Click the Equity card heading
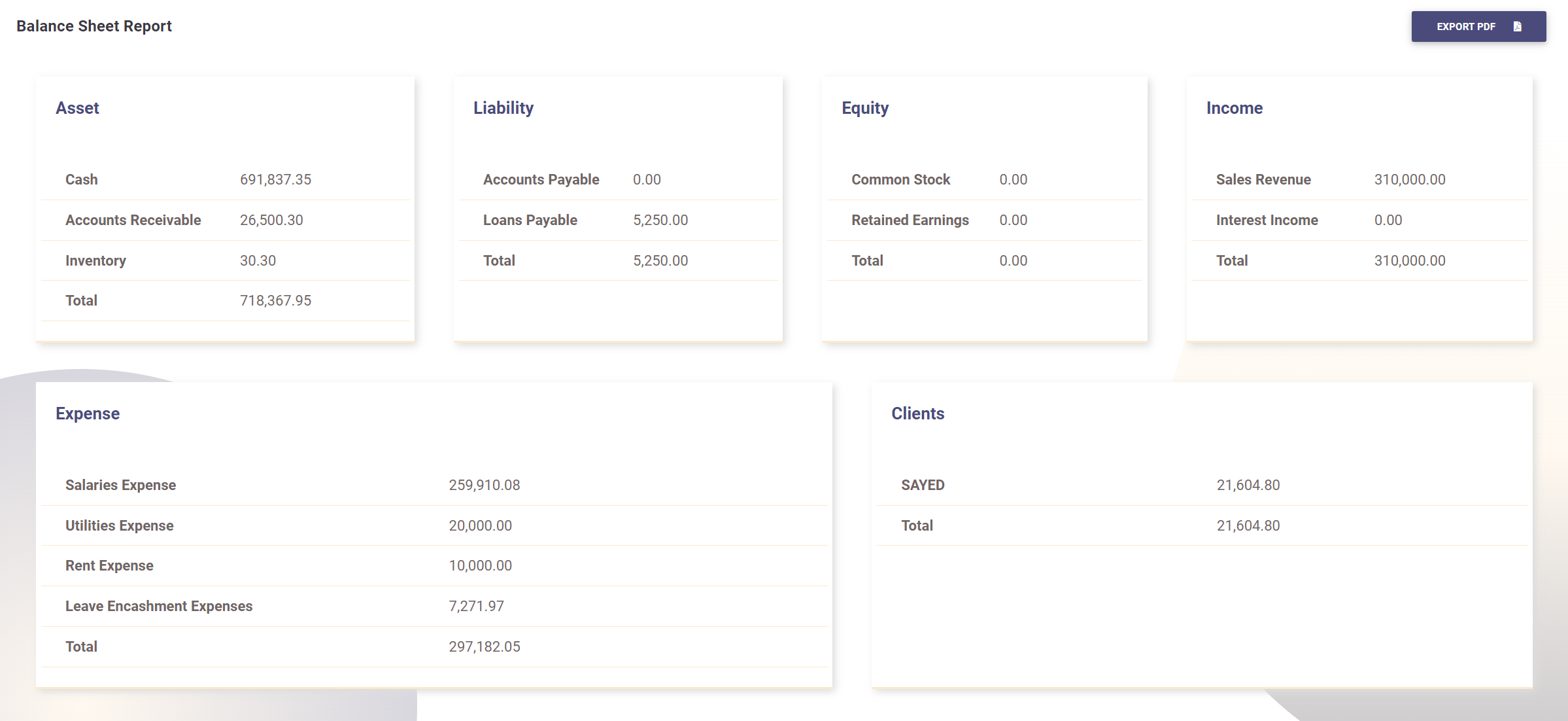The image size is (1568, 721). tap(864, 108)
